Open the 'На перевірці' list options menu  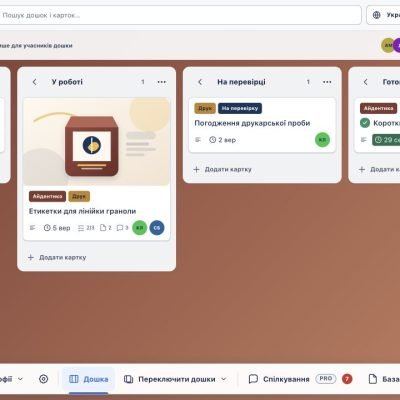[327, 82]
